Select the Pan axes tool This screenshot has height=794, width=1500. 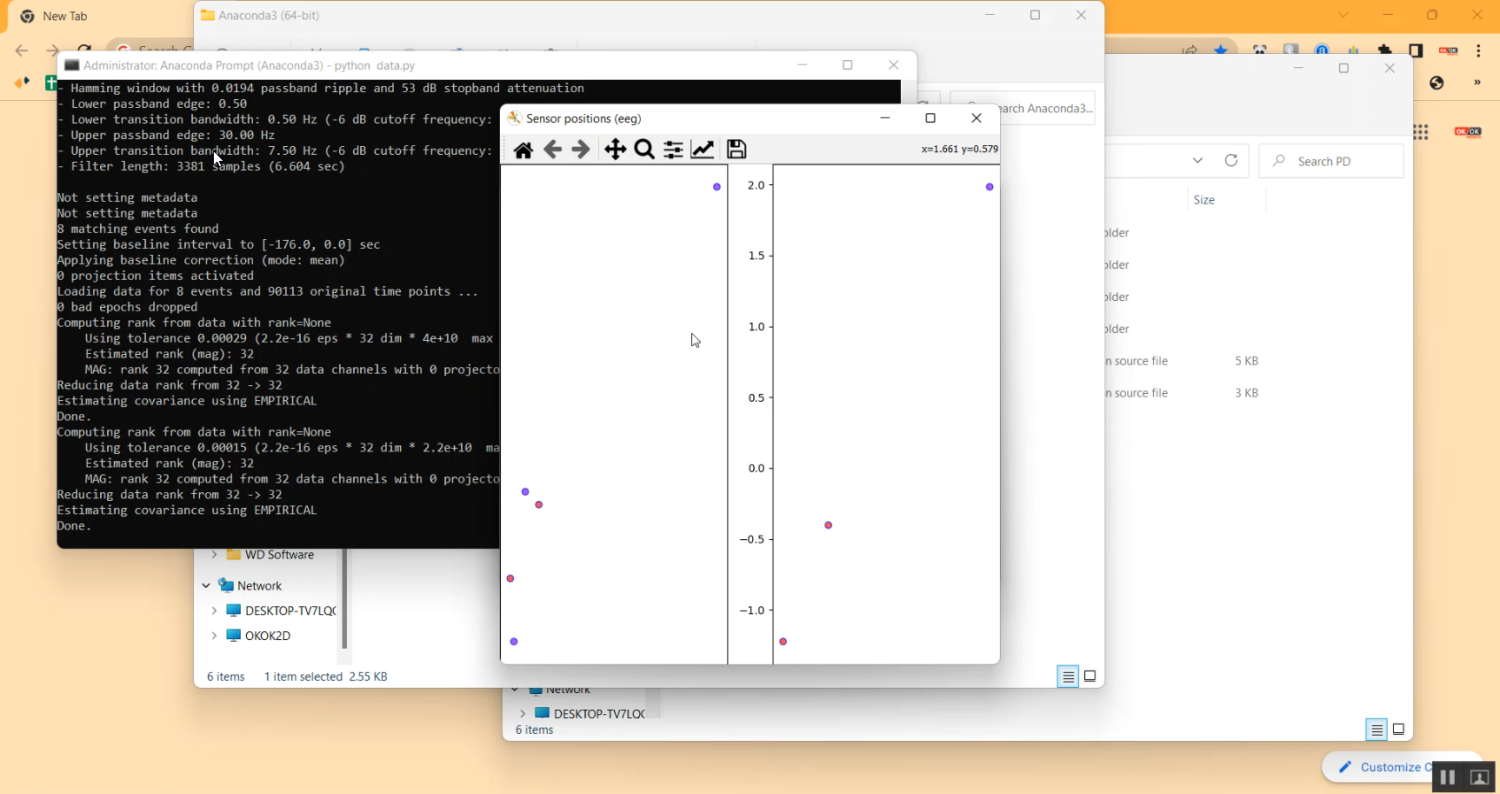(615, 150)
